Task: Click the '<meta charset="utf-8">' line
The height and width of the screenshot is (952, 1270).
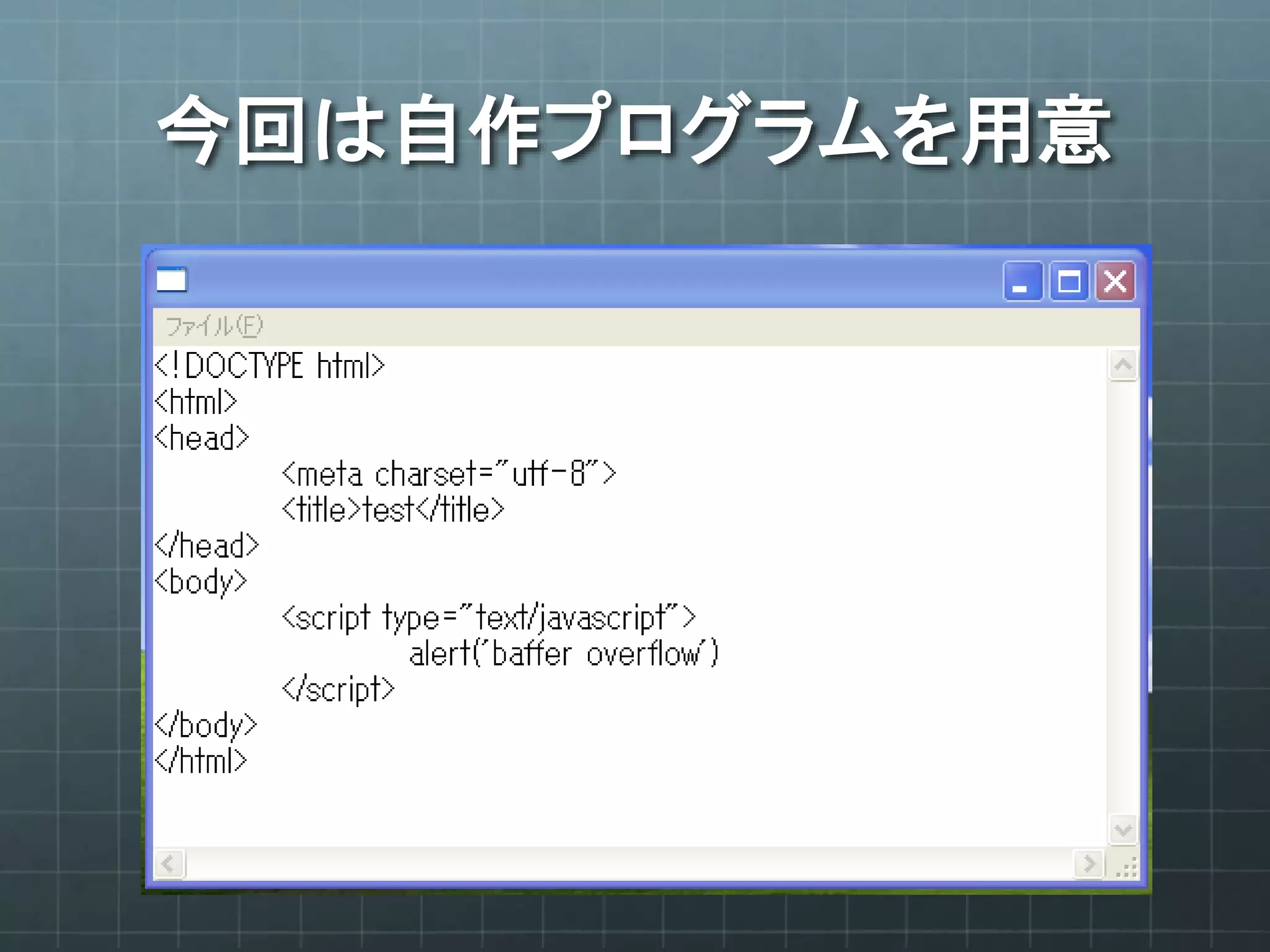Action: (449, 474)
